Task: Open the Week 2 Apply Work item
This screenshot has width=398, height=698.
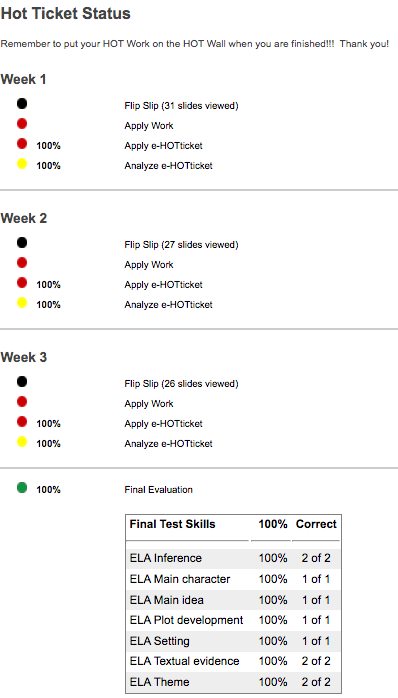Action: coord(149,265)
